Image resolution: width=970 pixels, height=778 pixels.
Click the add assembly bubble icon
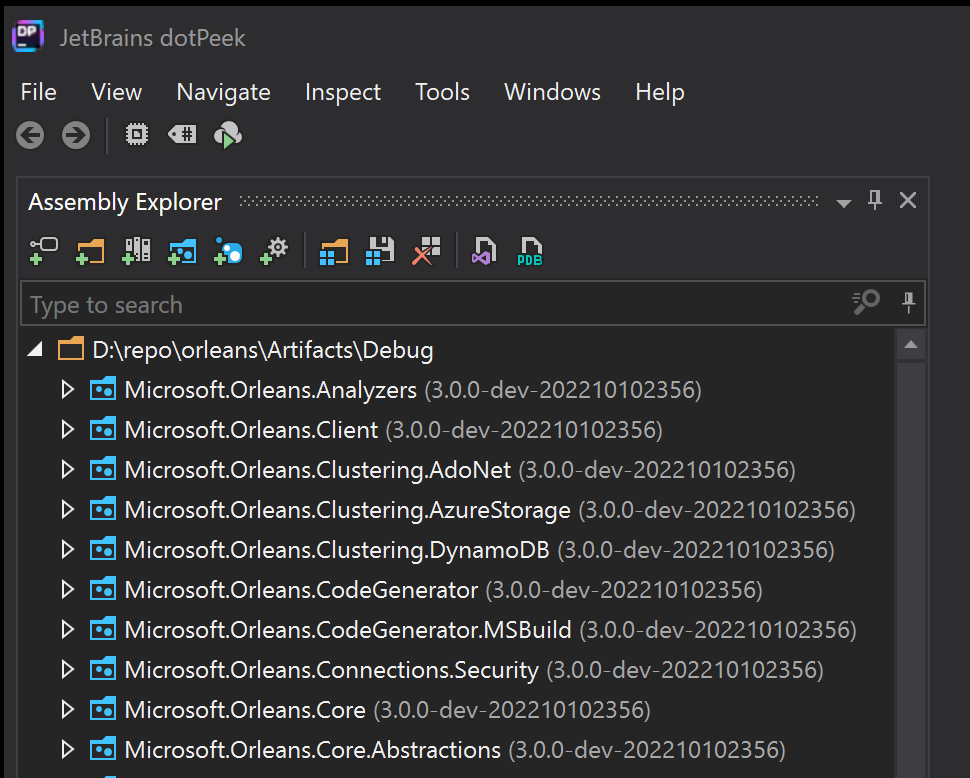228,251
